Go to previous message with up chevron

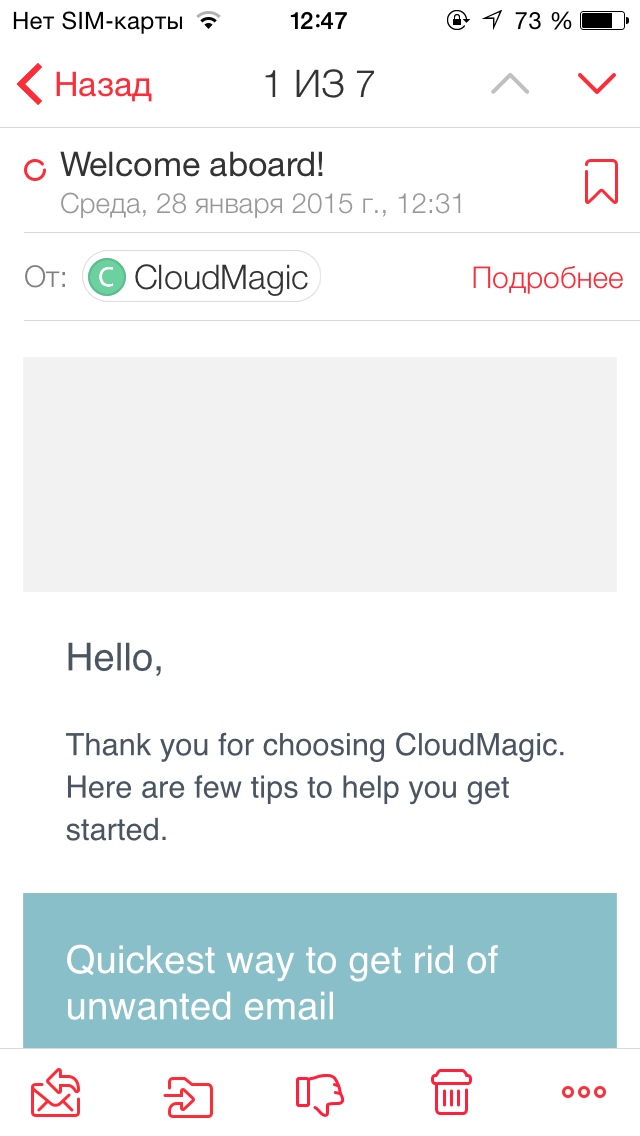pos(510,84)
